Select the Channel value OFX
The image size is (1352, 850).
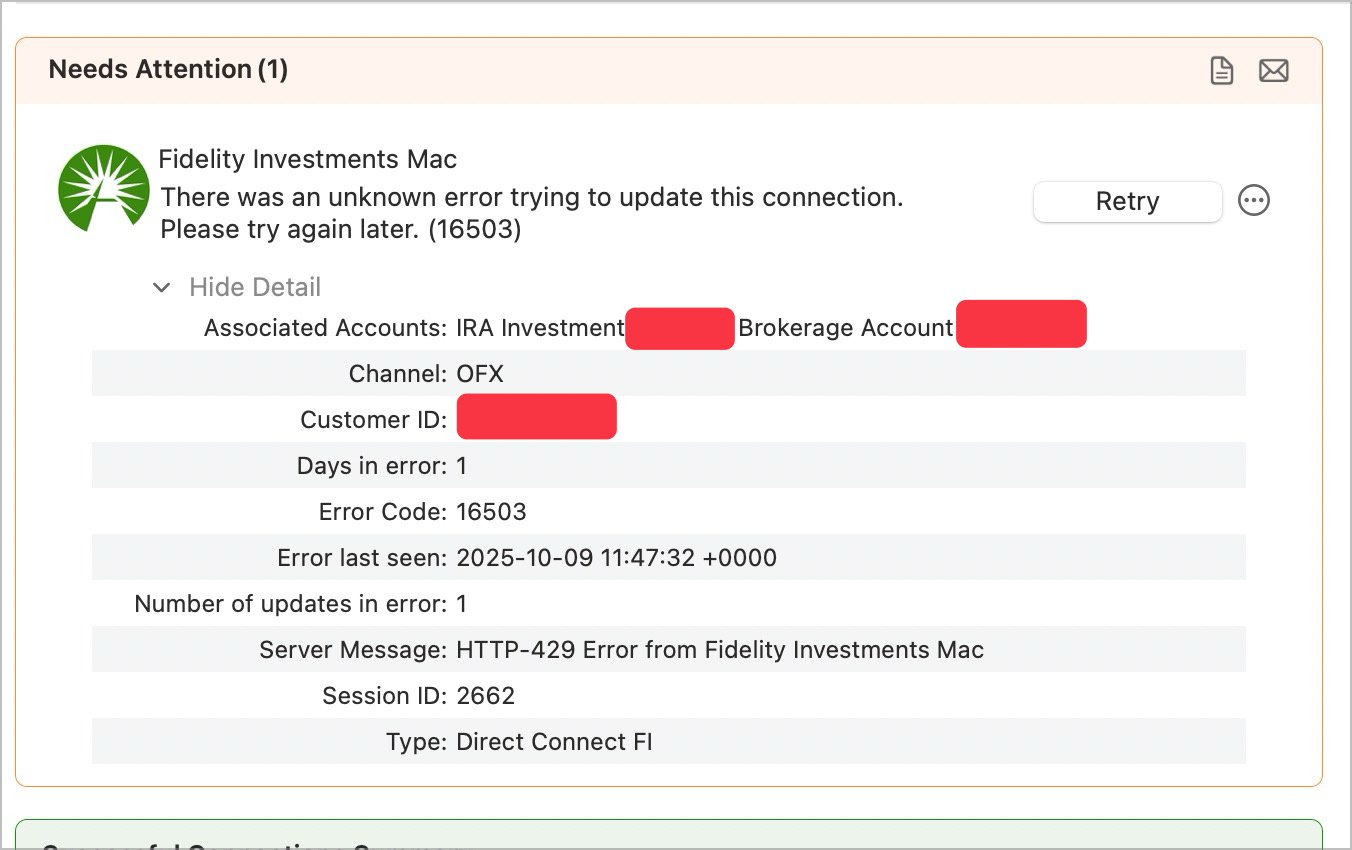click(480, 374)
